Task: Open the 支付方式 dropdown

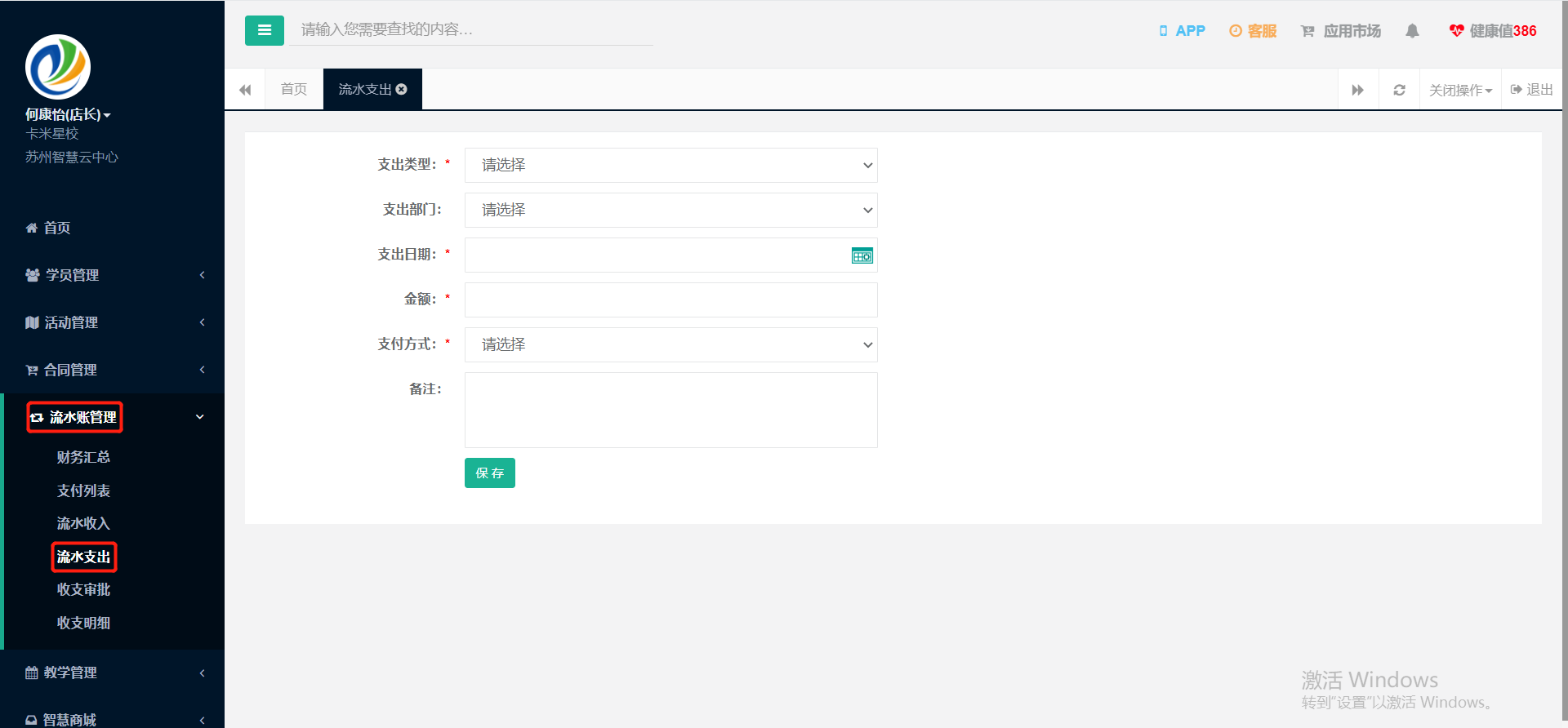Action: [671, 344]
